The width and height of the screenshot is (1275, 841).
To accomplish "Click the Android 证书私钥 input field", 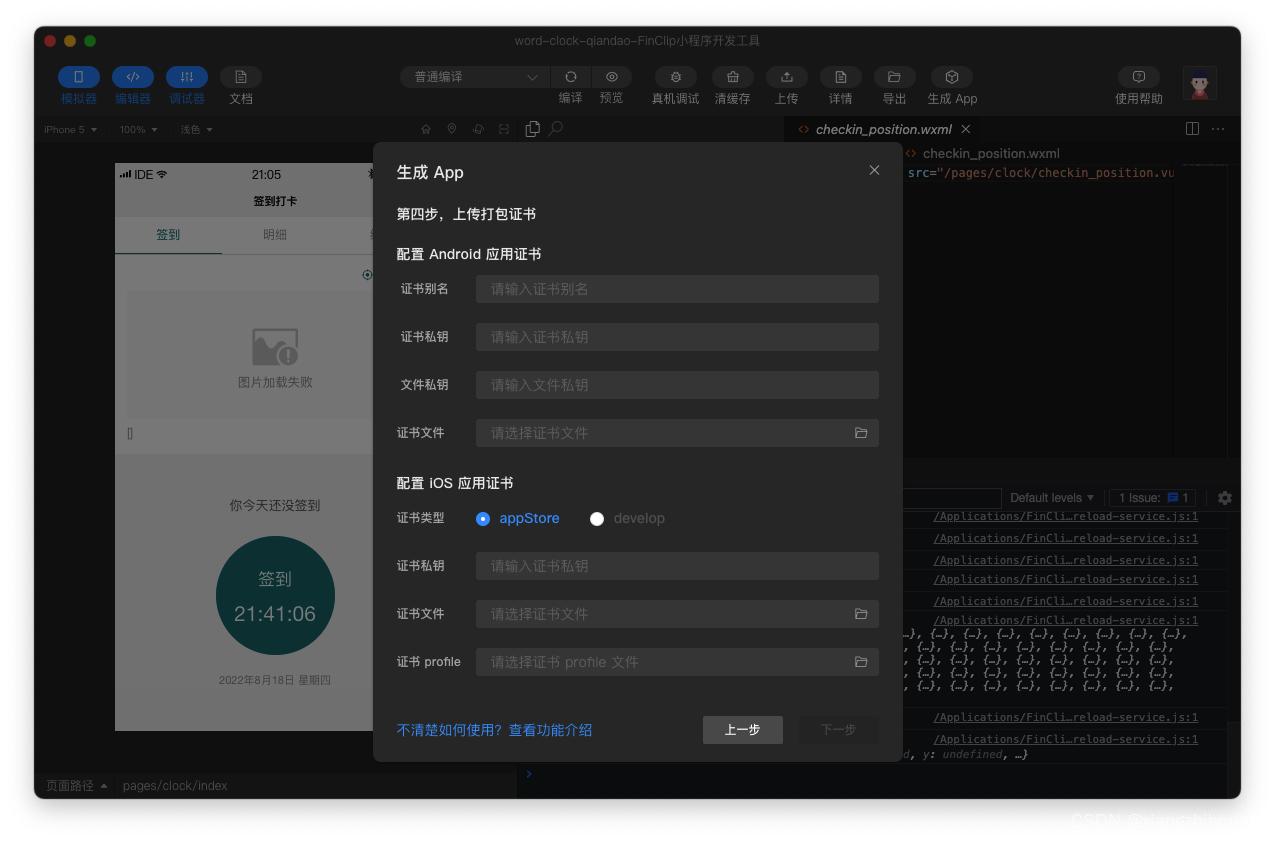I will 677,337.
